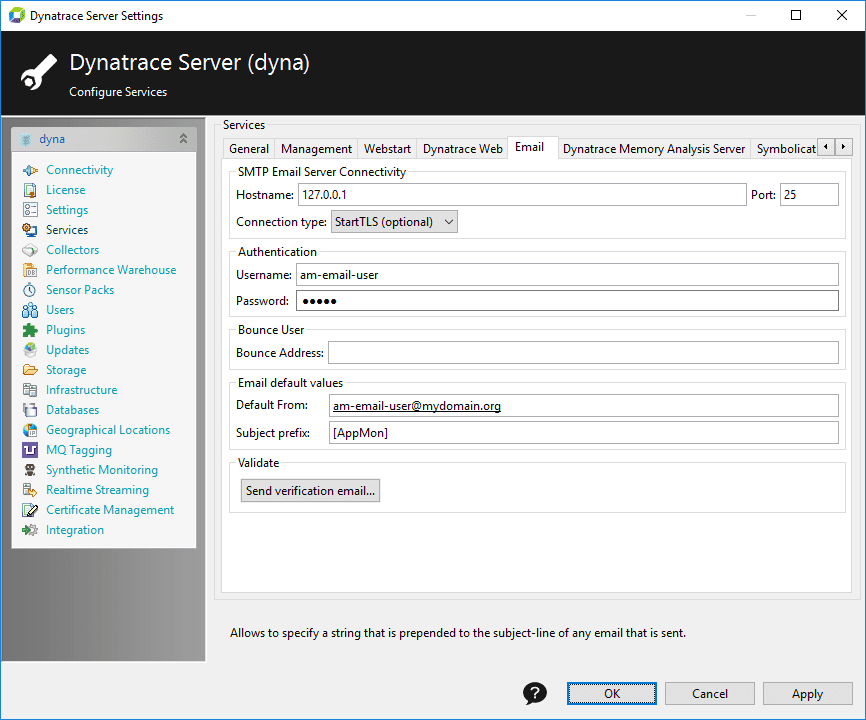Click the Port input field
Viewport: 866px width, 720px height.
(809, 195)
